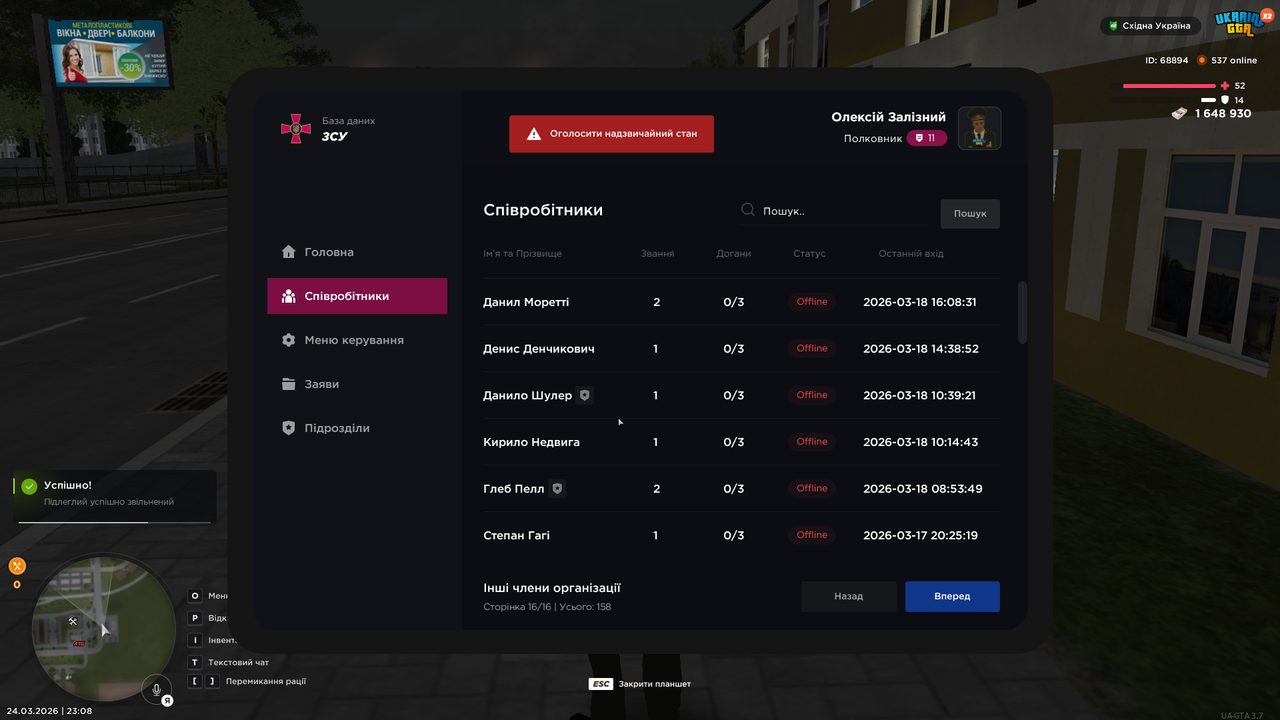
Task: Click reprimands 0/3 for Кирило Недвига
Action: coord(734,442)
